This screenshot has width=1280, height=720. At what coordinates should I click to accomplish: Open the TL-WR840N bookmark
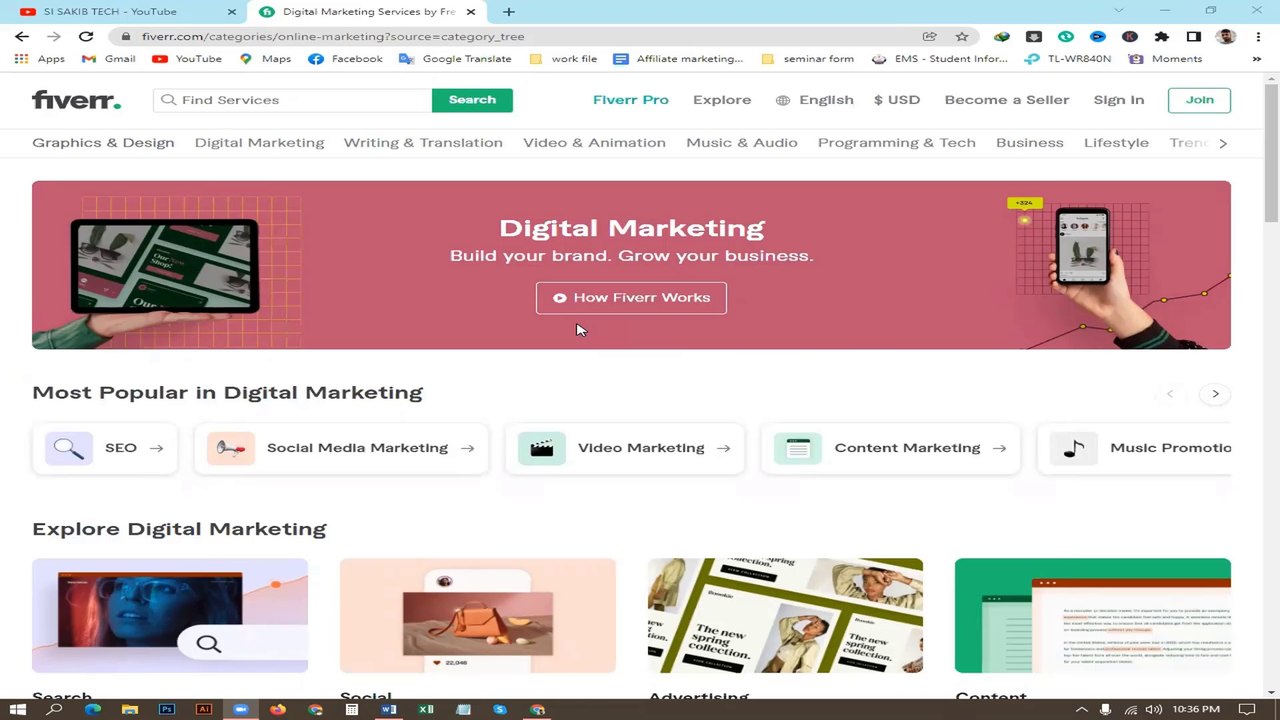click(x=1068, y=59)
